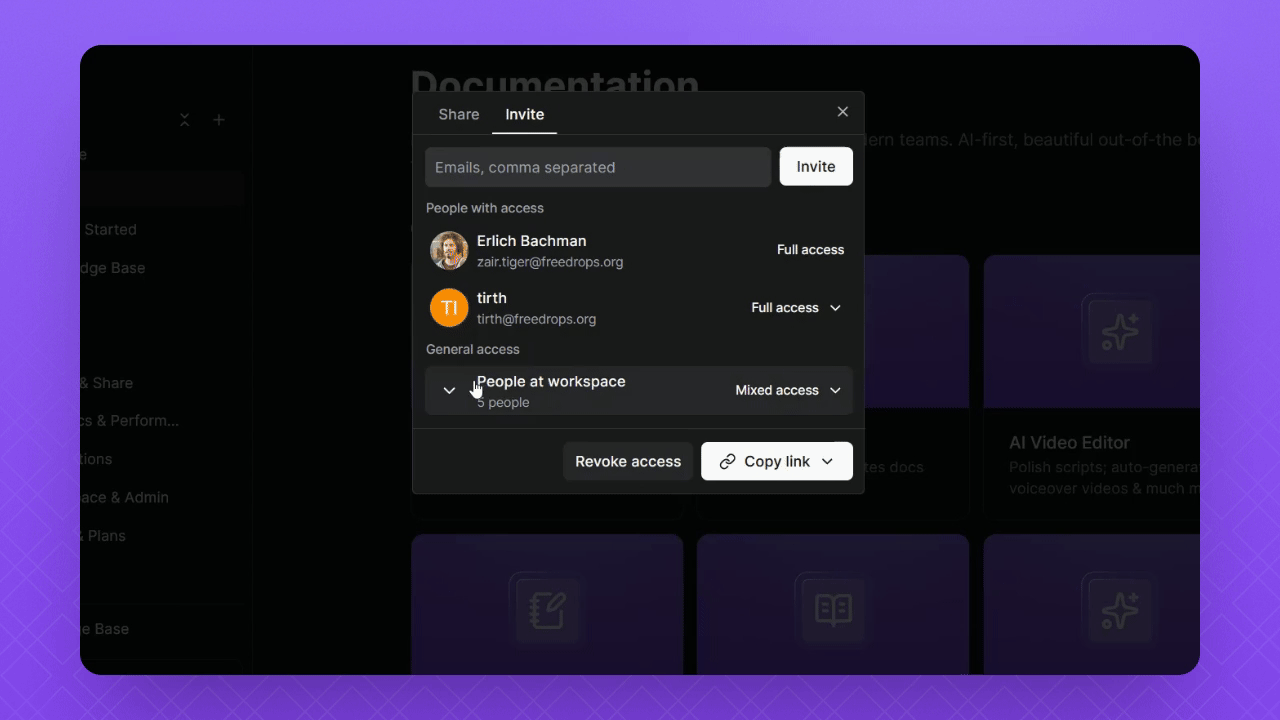This screenshot has width=1280, height=720.
Task: Close the share dialog with X icon
Action: pos(842,112)
